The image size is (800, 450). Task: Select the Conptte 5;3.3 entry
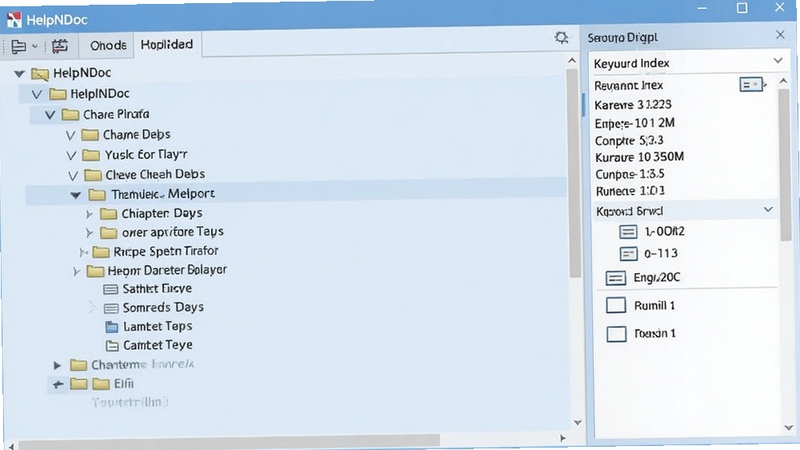pyautogui.click(x=629, y=140)
